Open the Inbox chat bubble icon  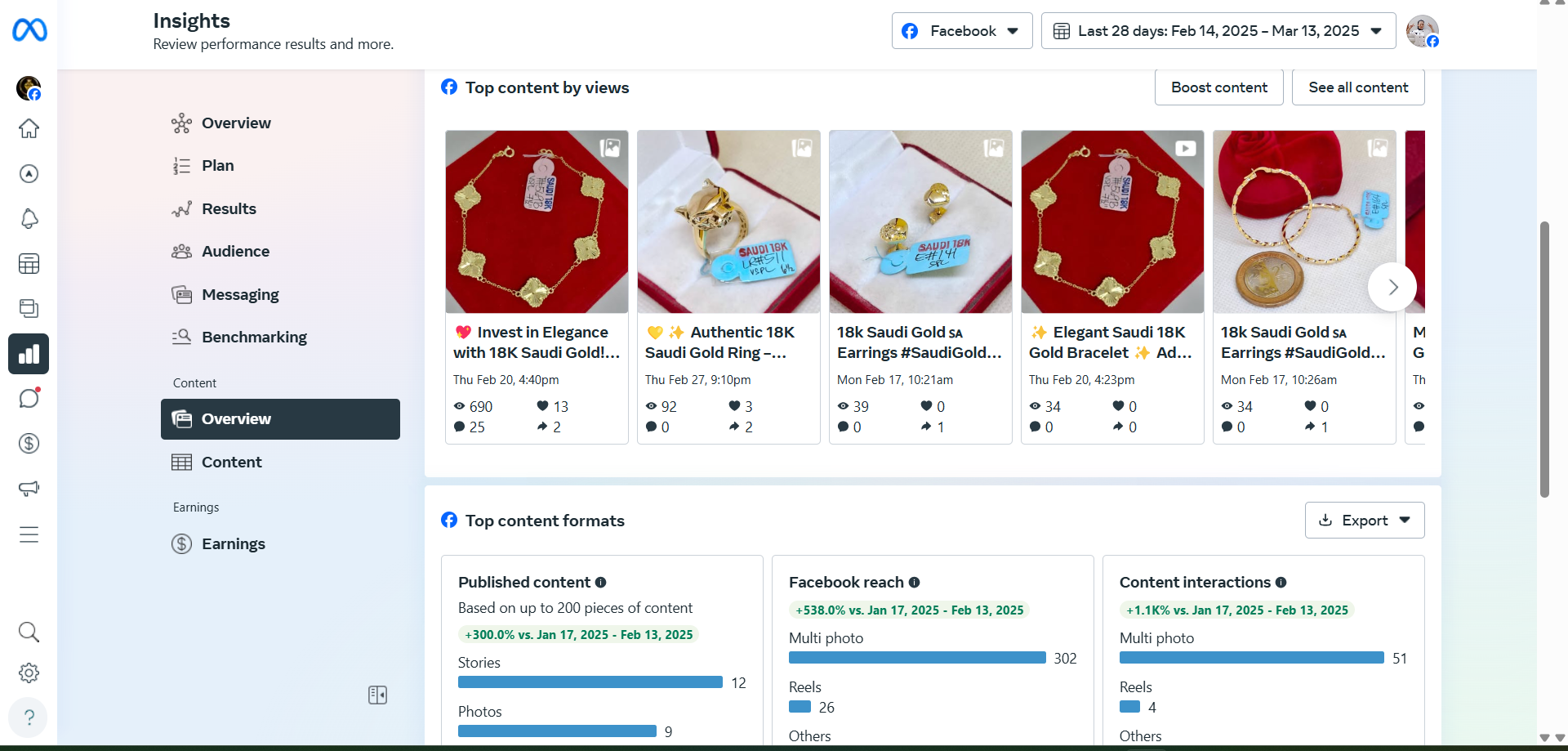[x=29, y=399]
